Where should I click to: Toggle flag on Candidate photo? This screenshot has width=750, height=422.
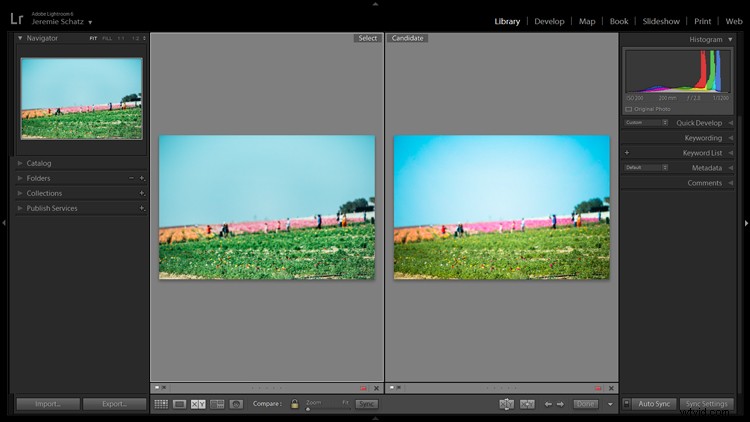[x=392, y=388]
